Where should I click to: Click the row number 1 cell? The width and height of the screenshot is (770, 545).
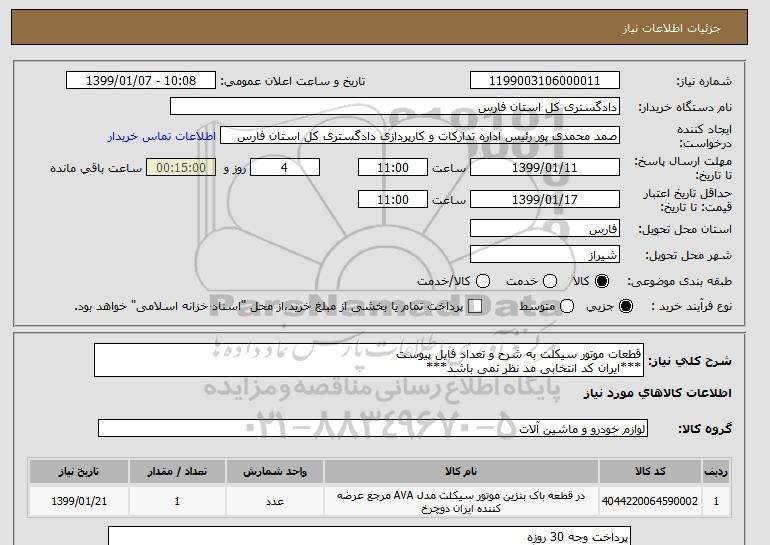click(716, 501)
